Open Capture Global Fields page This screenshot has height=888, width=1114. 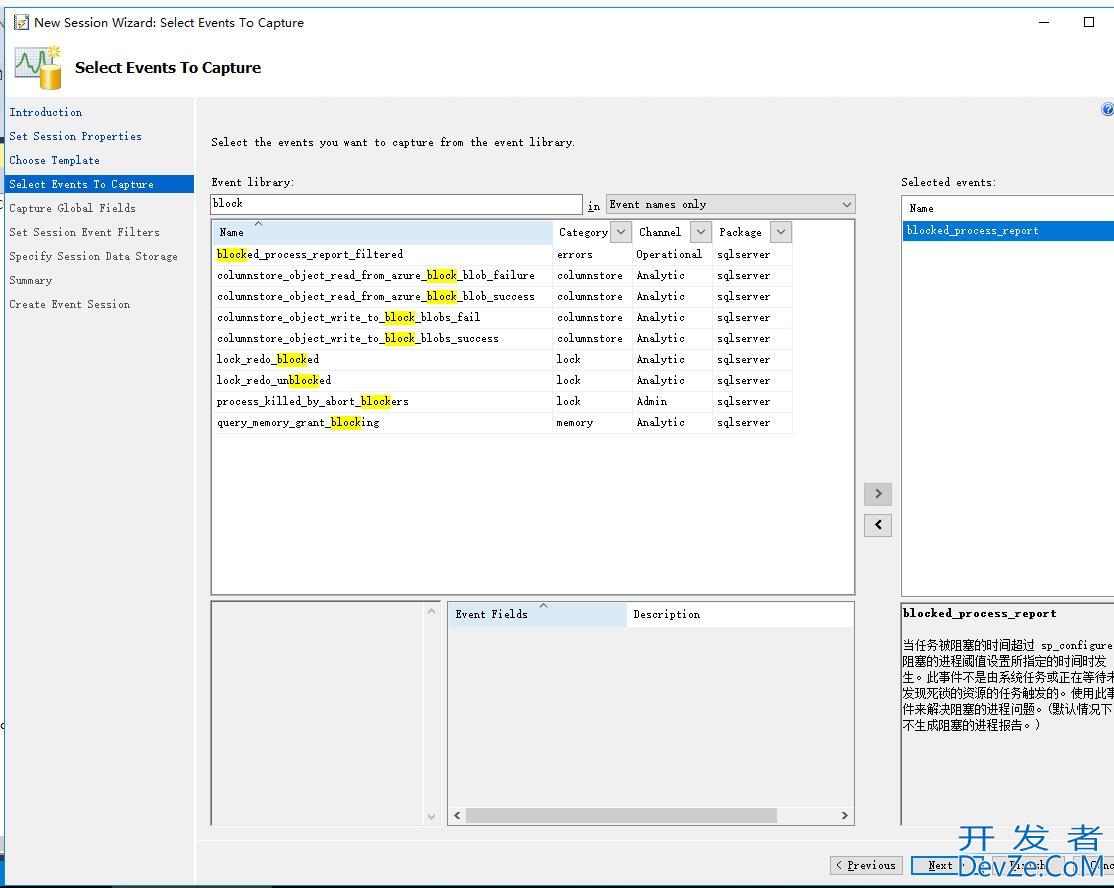tap(72, 208)
